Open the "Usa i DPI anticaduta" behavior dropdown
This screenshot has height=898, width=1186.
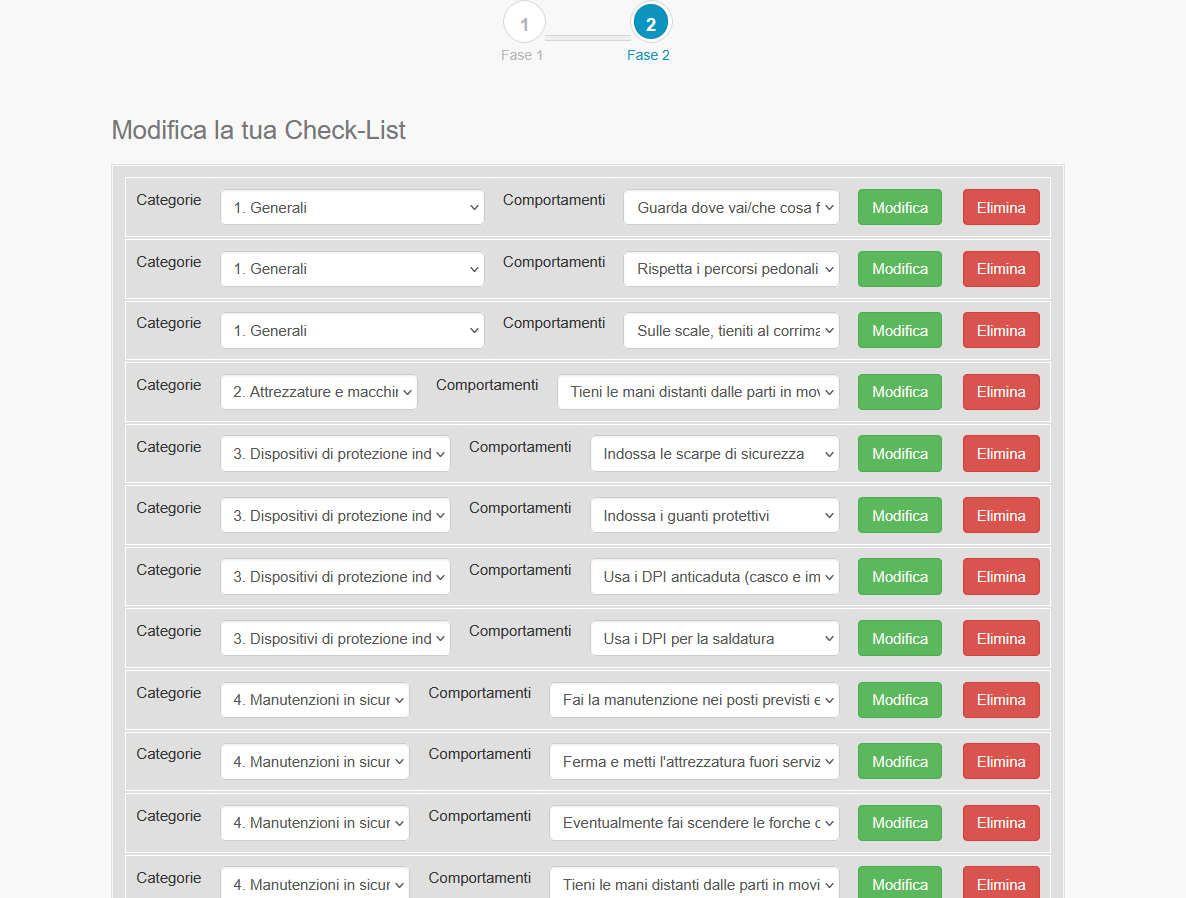714,577
